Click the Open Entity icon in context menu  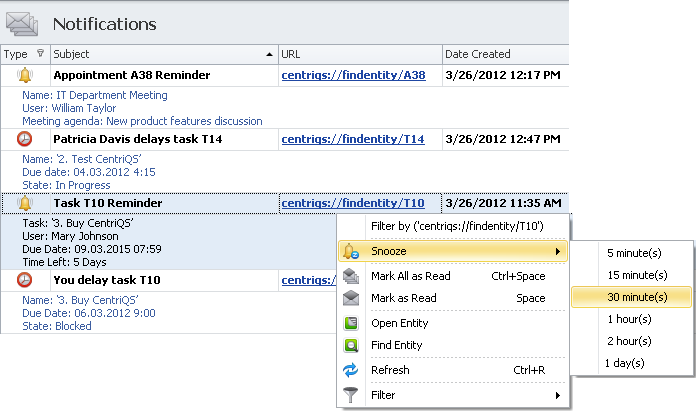point(351,323)
